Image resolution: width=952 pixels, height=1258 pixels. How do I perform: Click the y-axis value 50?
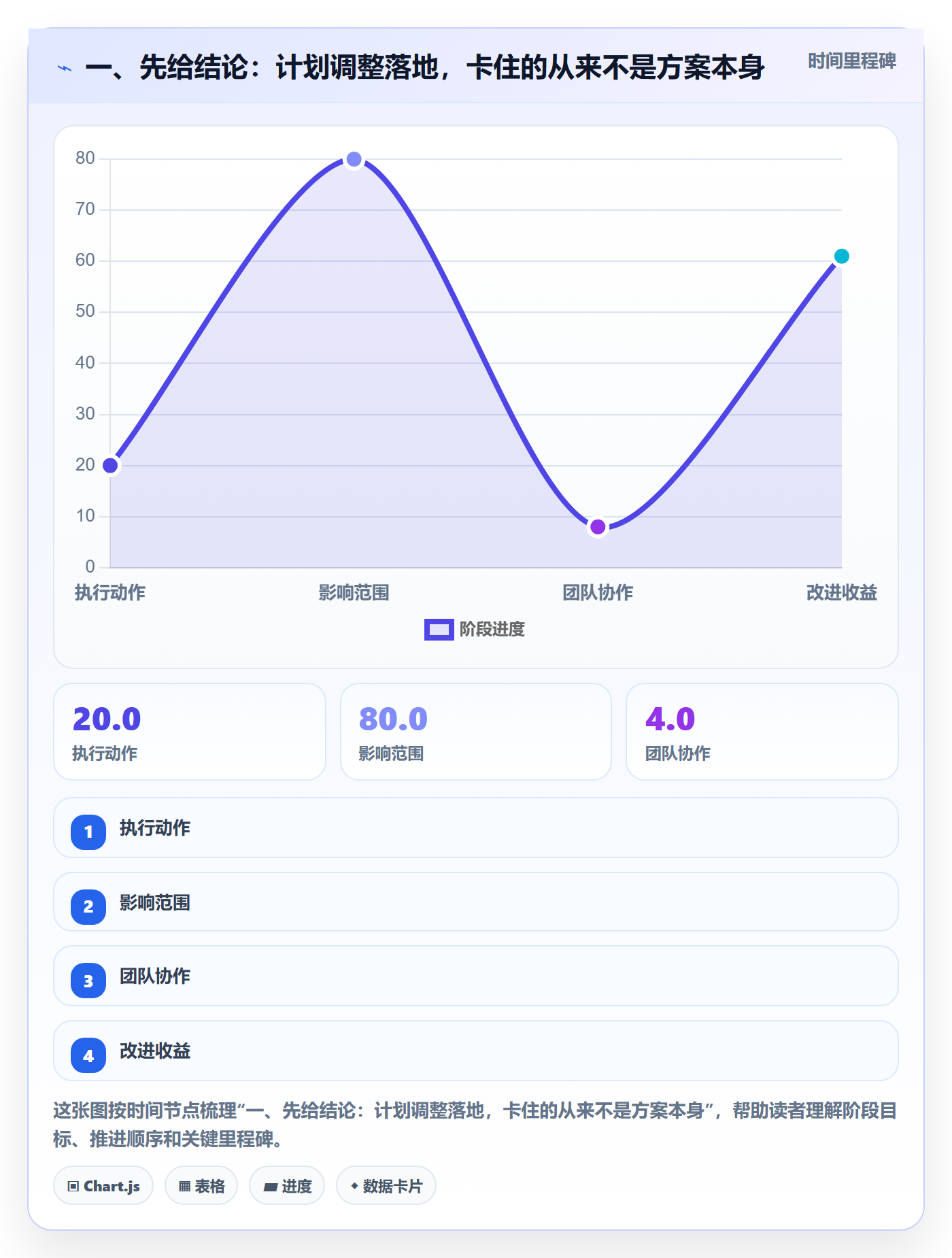pos(85,311)
